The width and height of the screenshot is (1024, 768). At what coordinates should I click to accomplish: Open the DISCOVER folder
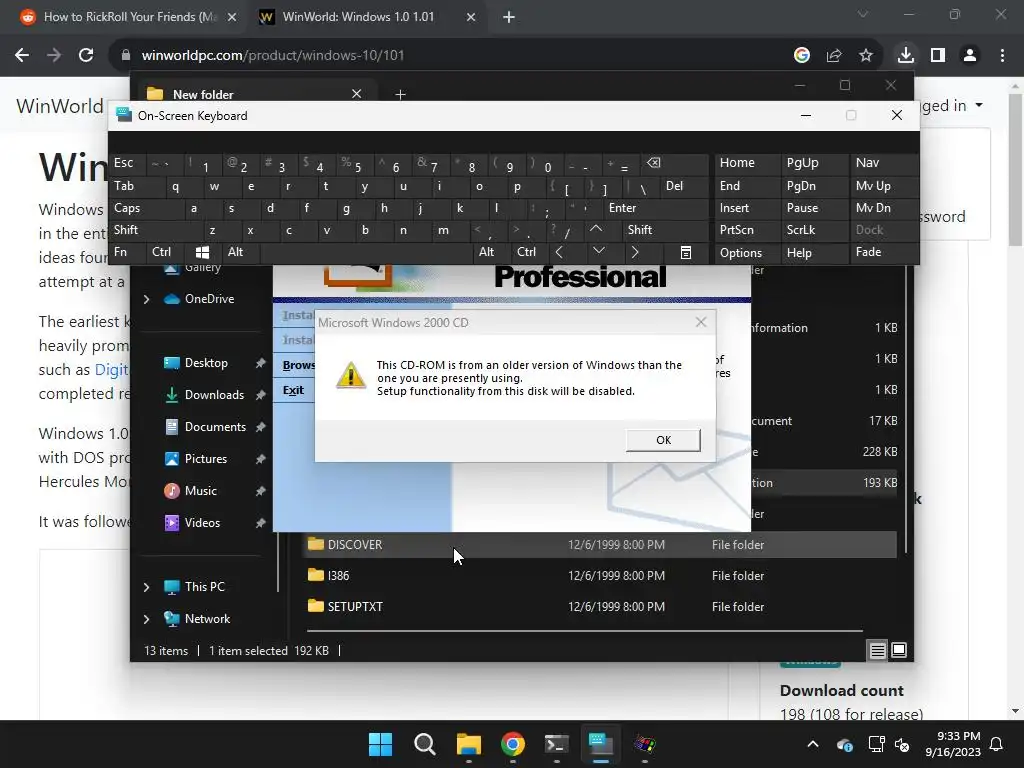(355, 545)
